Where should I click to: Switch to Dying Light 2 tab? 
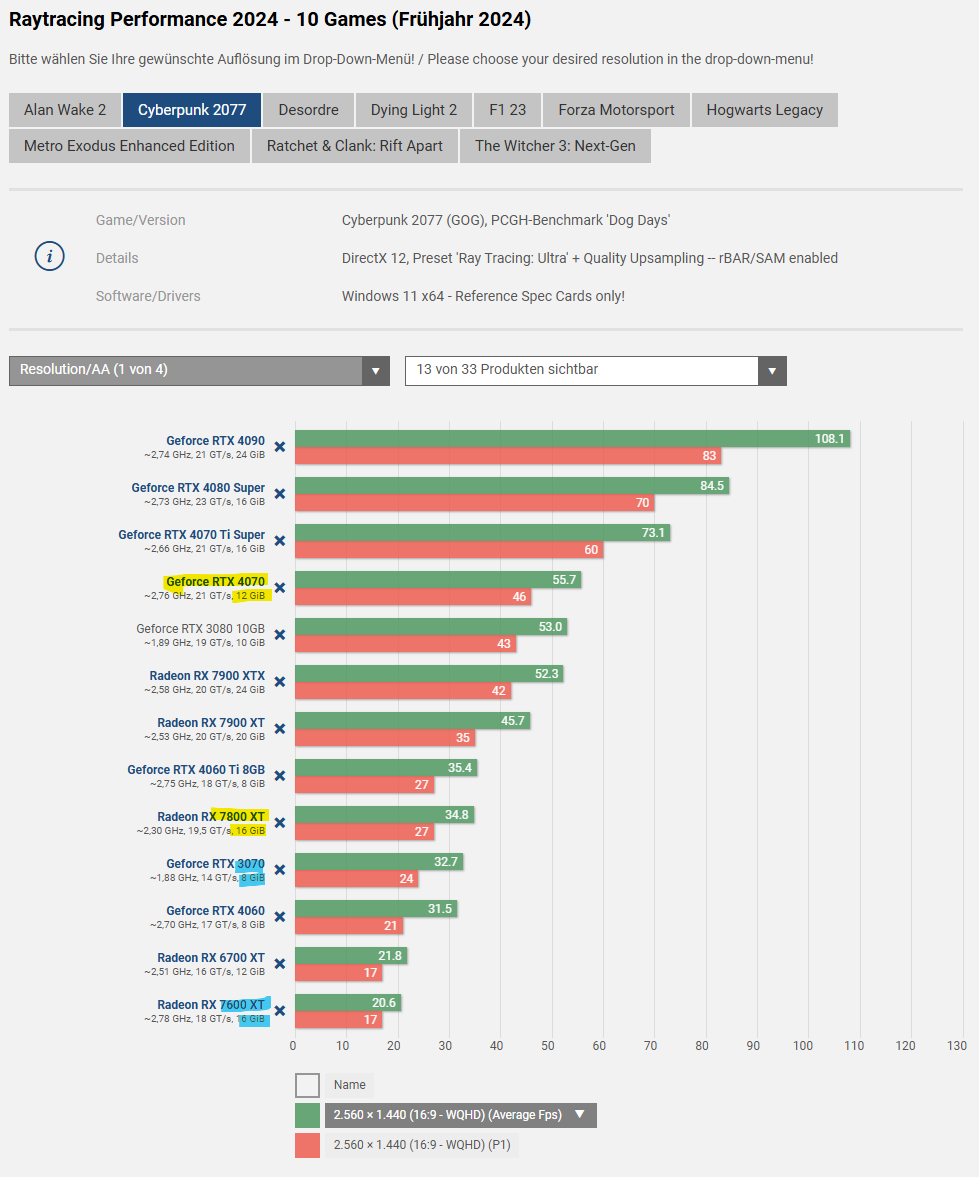(x=414, y=110)
